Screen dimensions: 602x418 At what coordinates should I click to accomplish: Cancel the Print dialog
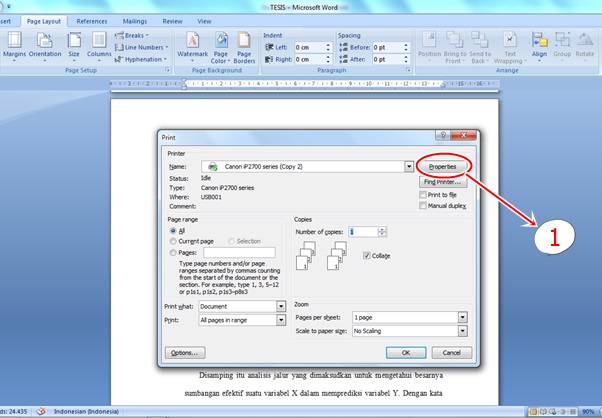point(452,353)
